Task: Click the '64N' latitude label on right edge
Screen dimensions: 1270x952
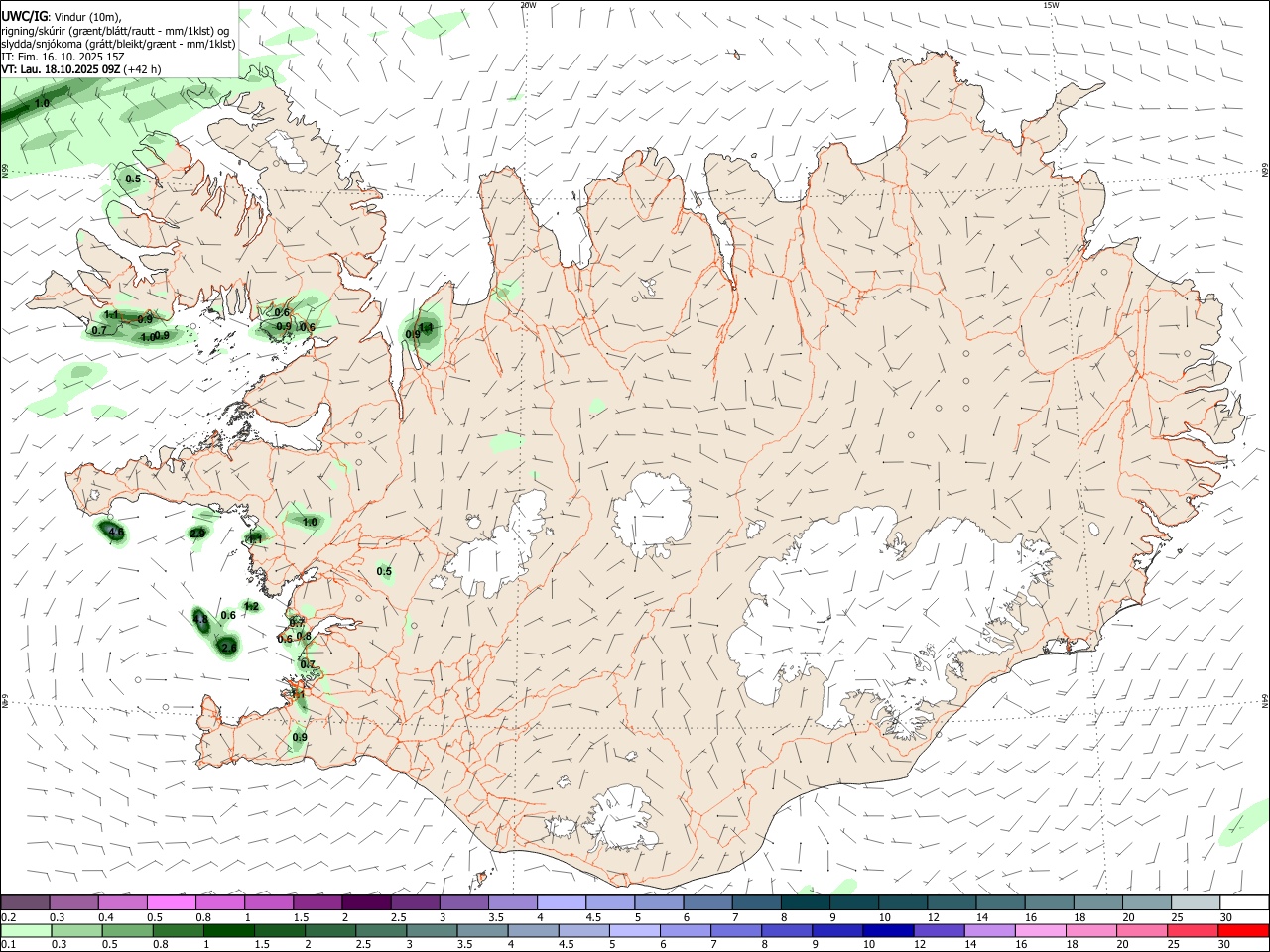Action: (x=1265, y=701)
